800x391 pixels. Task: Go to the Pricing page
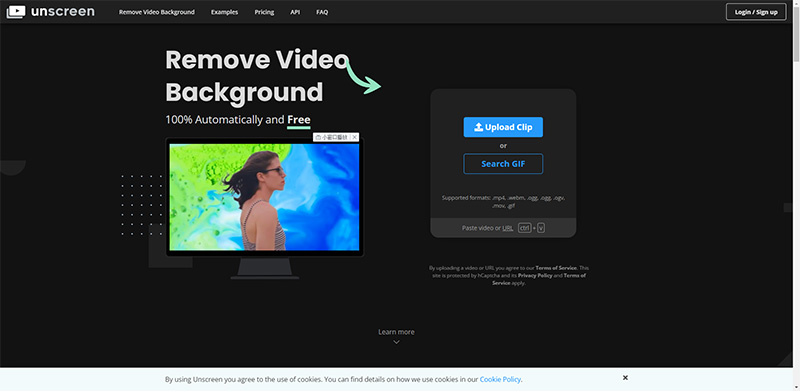264,12
